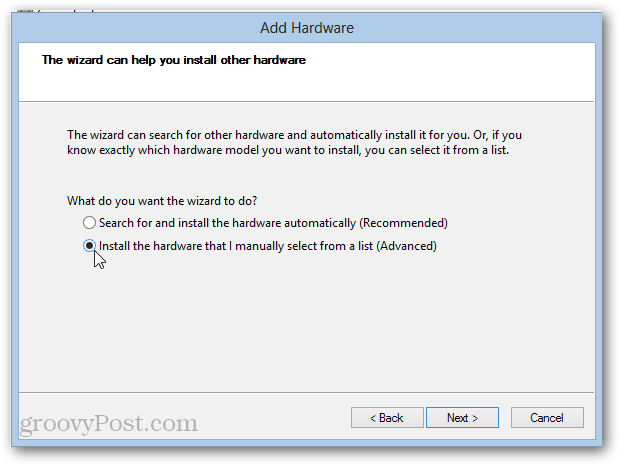Choose the 'Search for and install the hardware automatically' label

273,223
